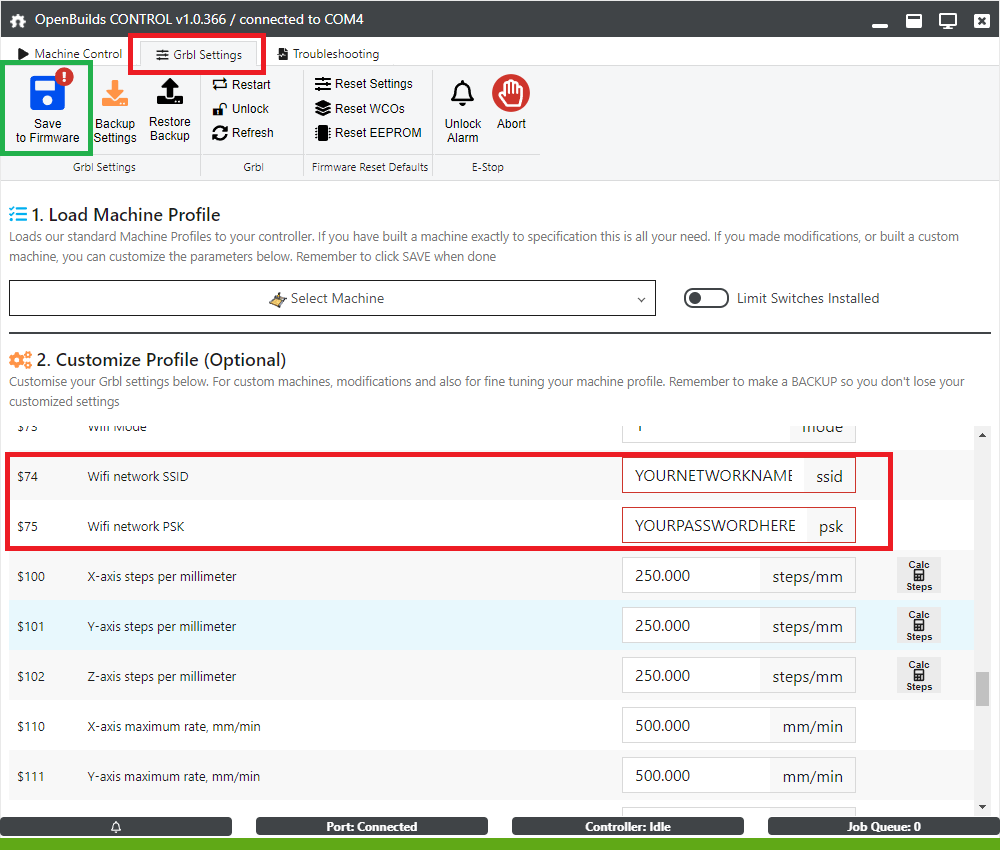This screenshot has height=853, width=1002.
Task: Open Calc Steps for Y-axis steps
Action: 919,626
